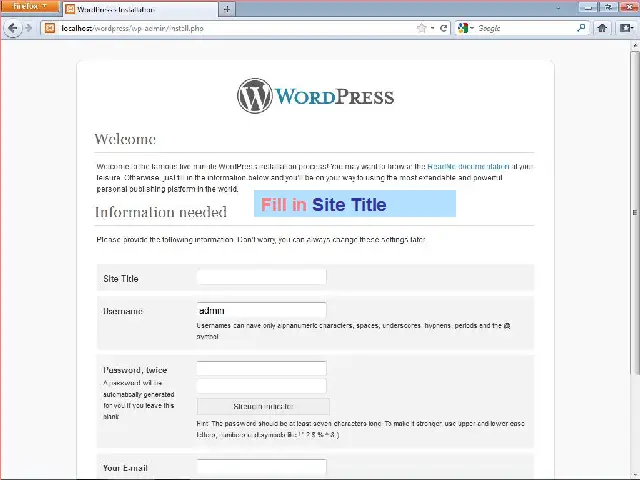Open the bookmarks toolbar button

627,28
